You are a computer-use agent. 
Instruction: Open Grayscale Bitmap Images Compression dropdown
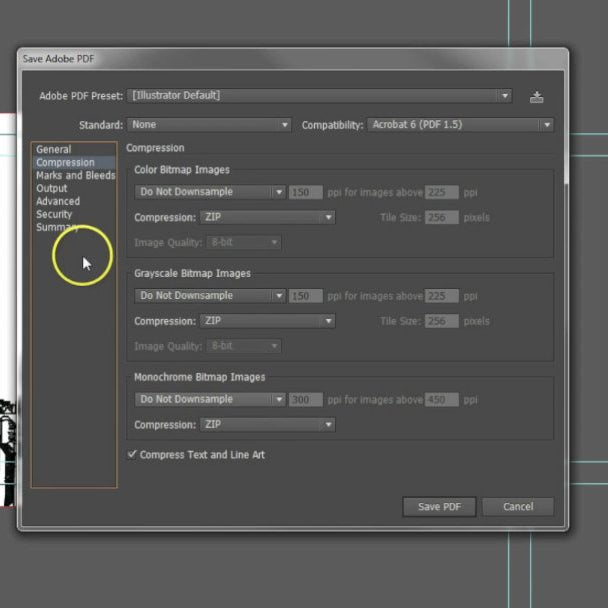pos(267,321)
